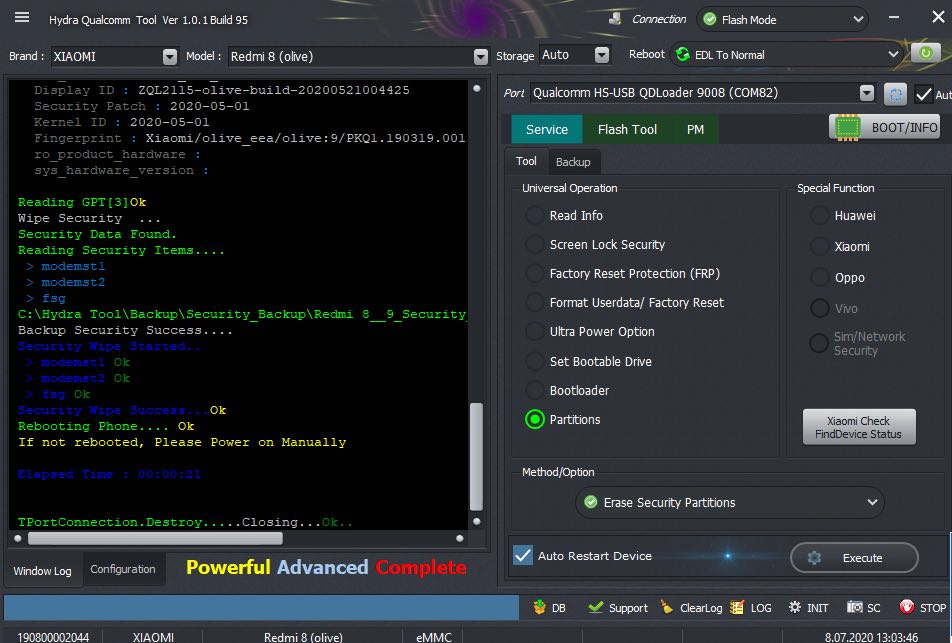This screenshot has width=952, height=643.
Task: Click eMMC in the status bar
Action: pos(434,637)
